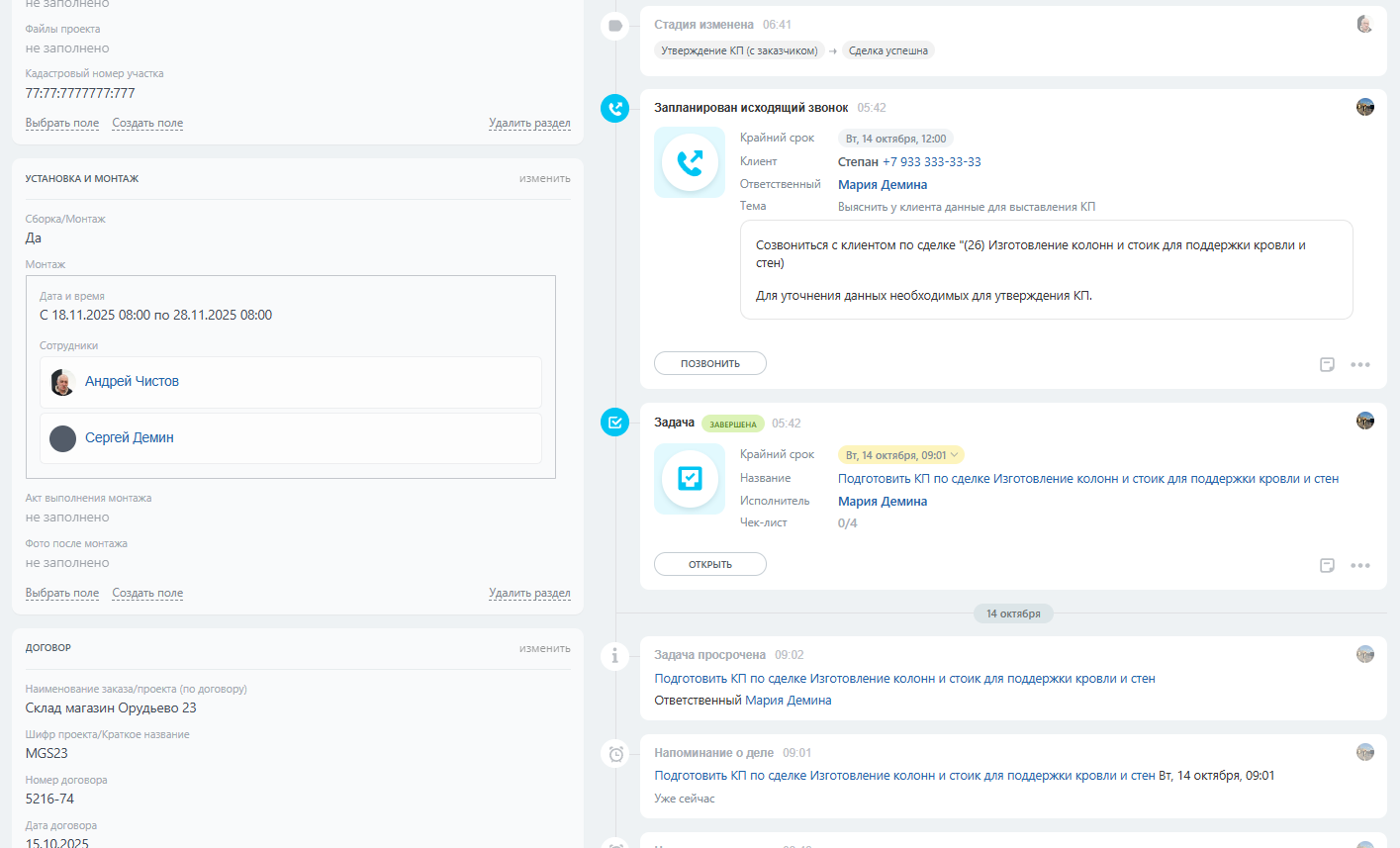This screenshot has height=848, width=1400.
Task: Click the author avatar on the Стадия изменена entry
Action: 1365,24
